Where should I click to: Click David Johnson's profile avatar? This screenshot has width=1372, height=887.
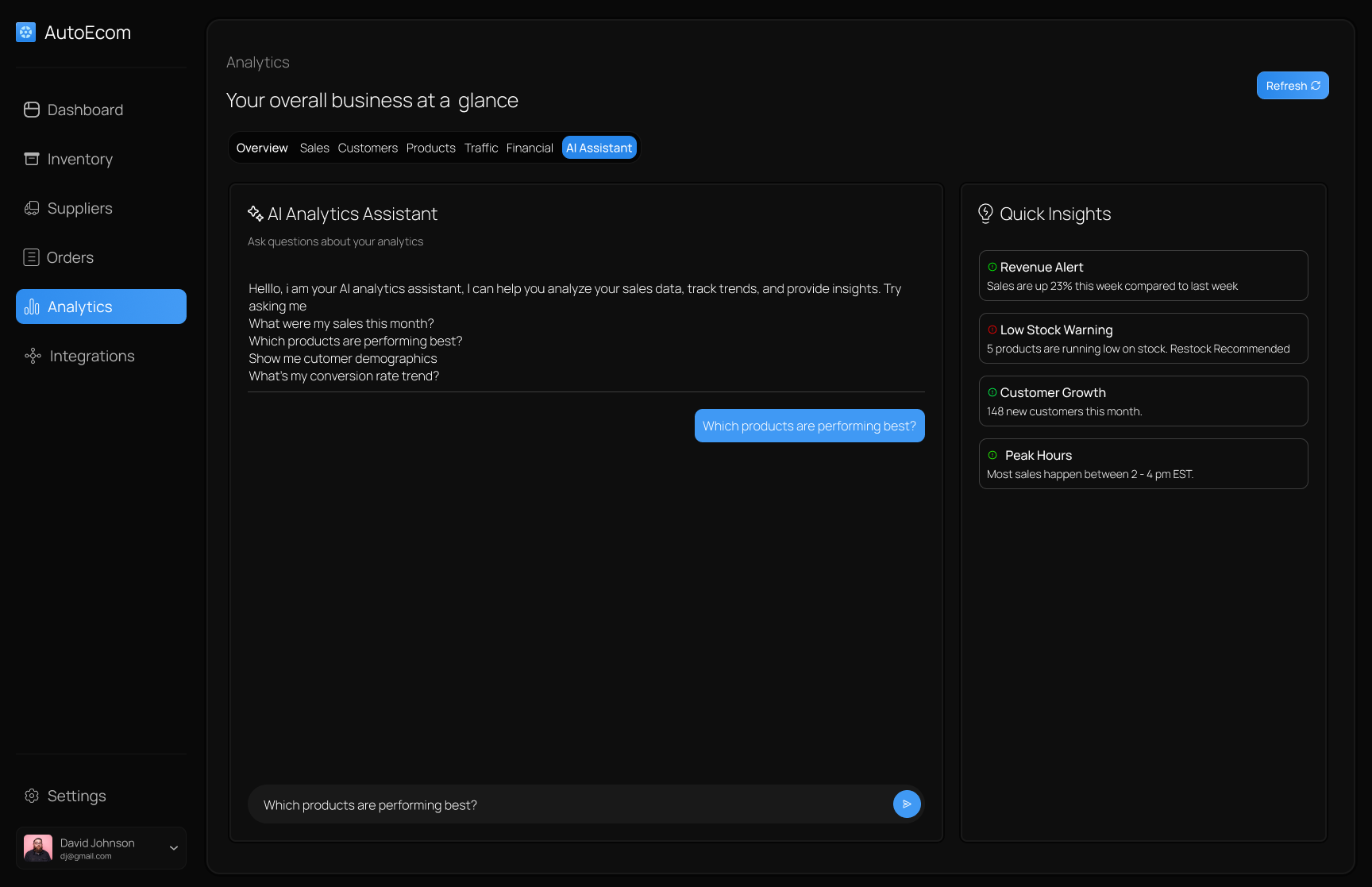coord(38,848)
